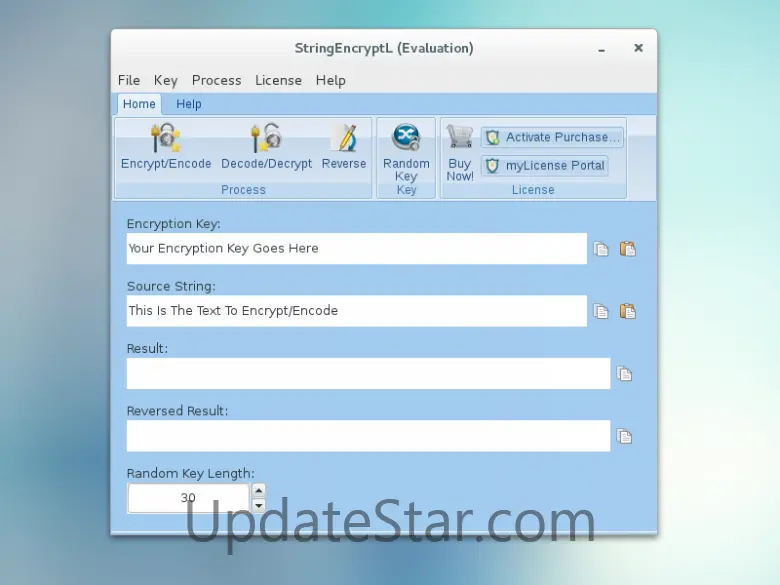Copy the Source String field
780x585 pixels.
pyautogui.click(x=601, y=311)
